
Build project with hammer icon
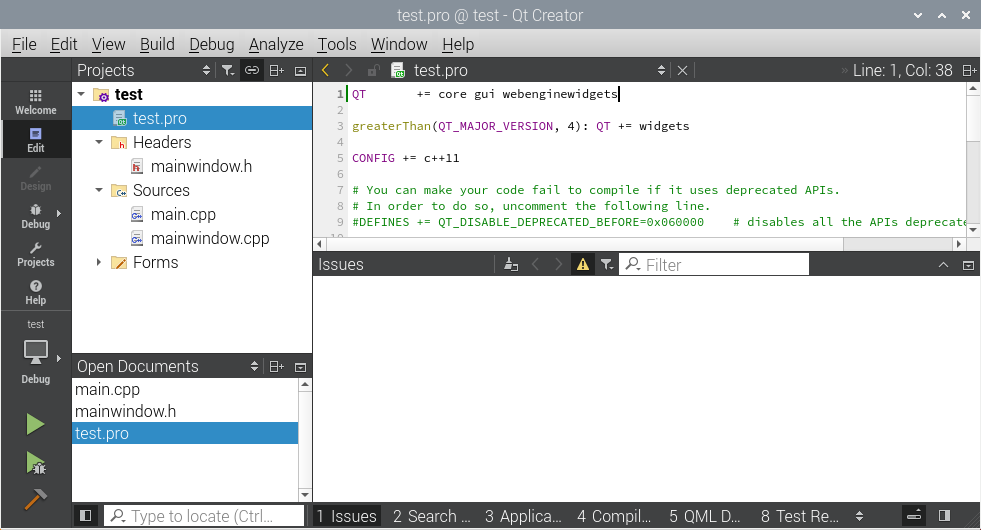pos(36,499)
